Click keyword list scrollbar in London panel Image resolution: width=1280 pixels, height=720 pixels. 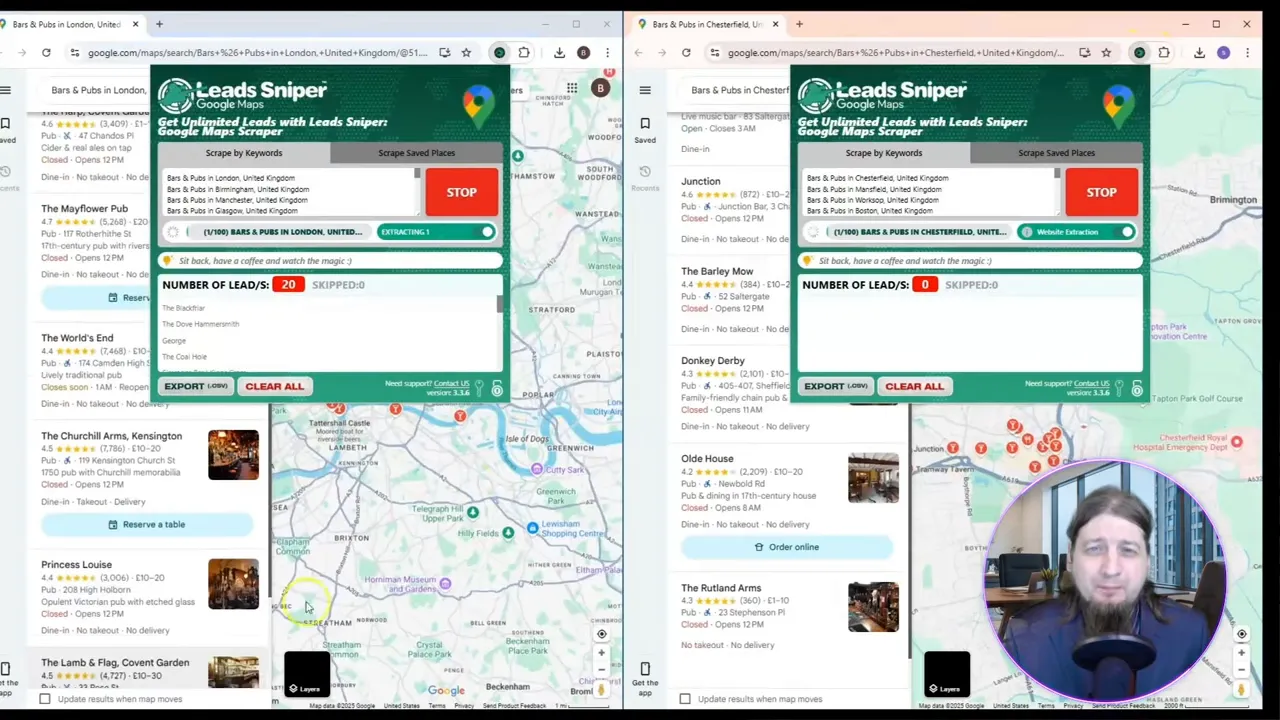pos(417,173)
